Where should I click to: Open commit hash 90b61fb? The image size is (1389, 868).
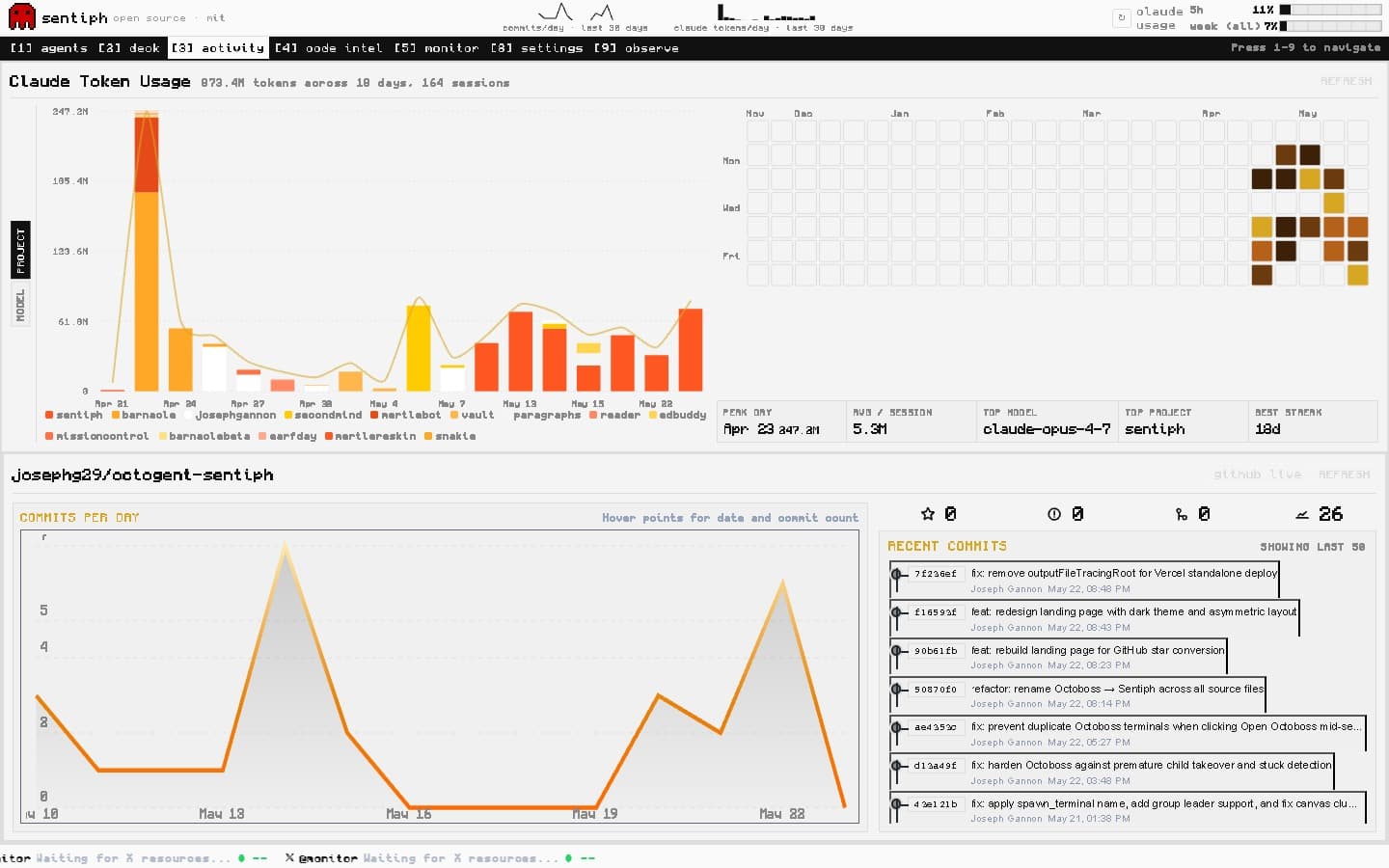(936, 651)
